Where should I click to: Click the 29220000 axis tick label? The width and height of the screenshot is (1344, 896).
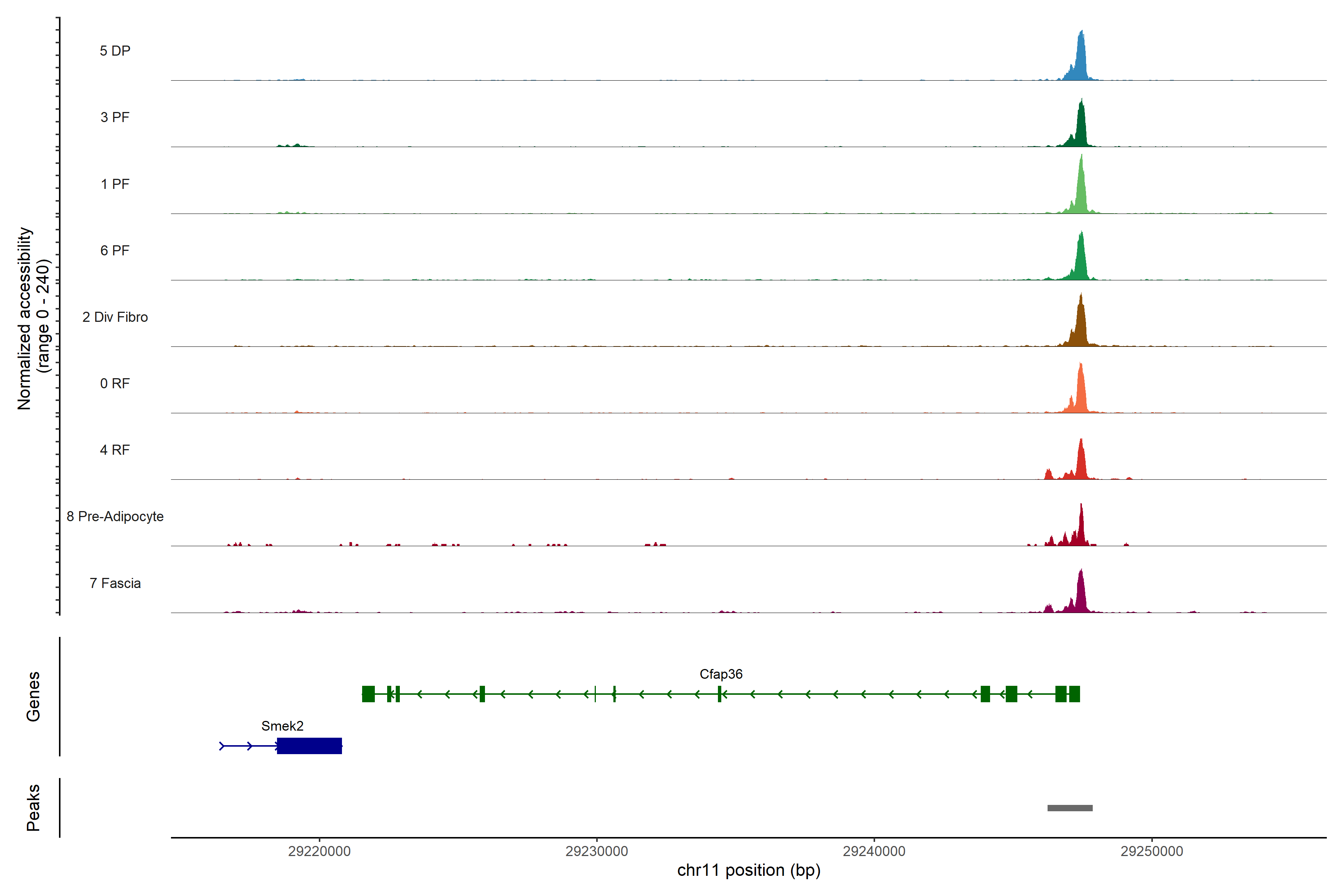click(319, 852)
